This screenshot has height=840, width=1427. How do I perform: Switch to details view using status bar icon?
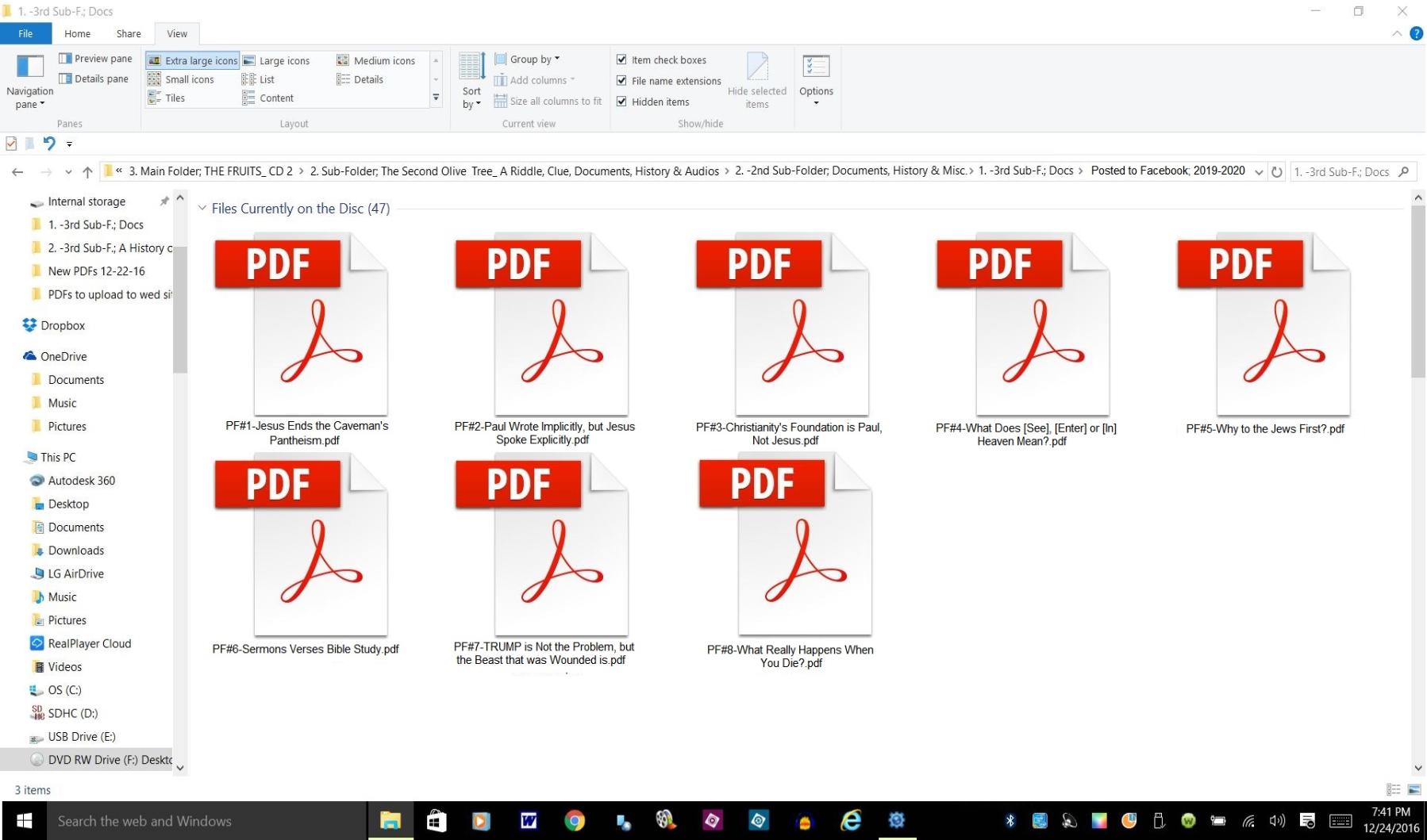pos(1393,790)
